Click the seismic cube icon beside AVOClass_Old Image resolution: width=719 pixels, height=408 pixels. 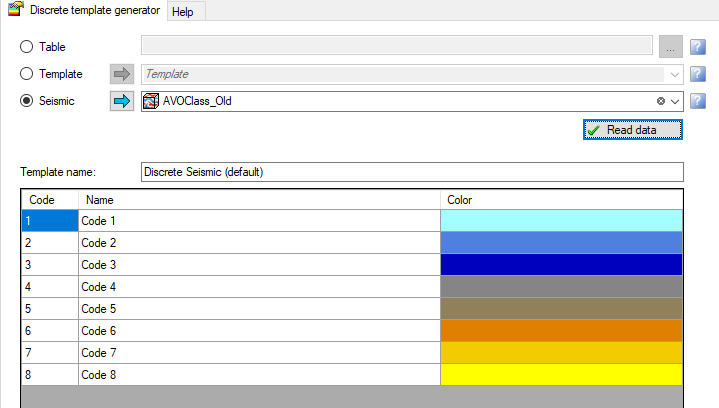(x=151, y=101)
